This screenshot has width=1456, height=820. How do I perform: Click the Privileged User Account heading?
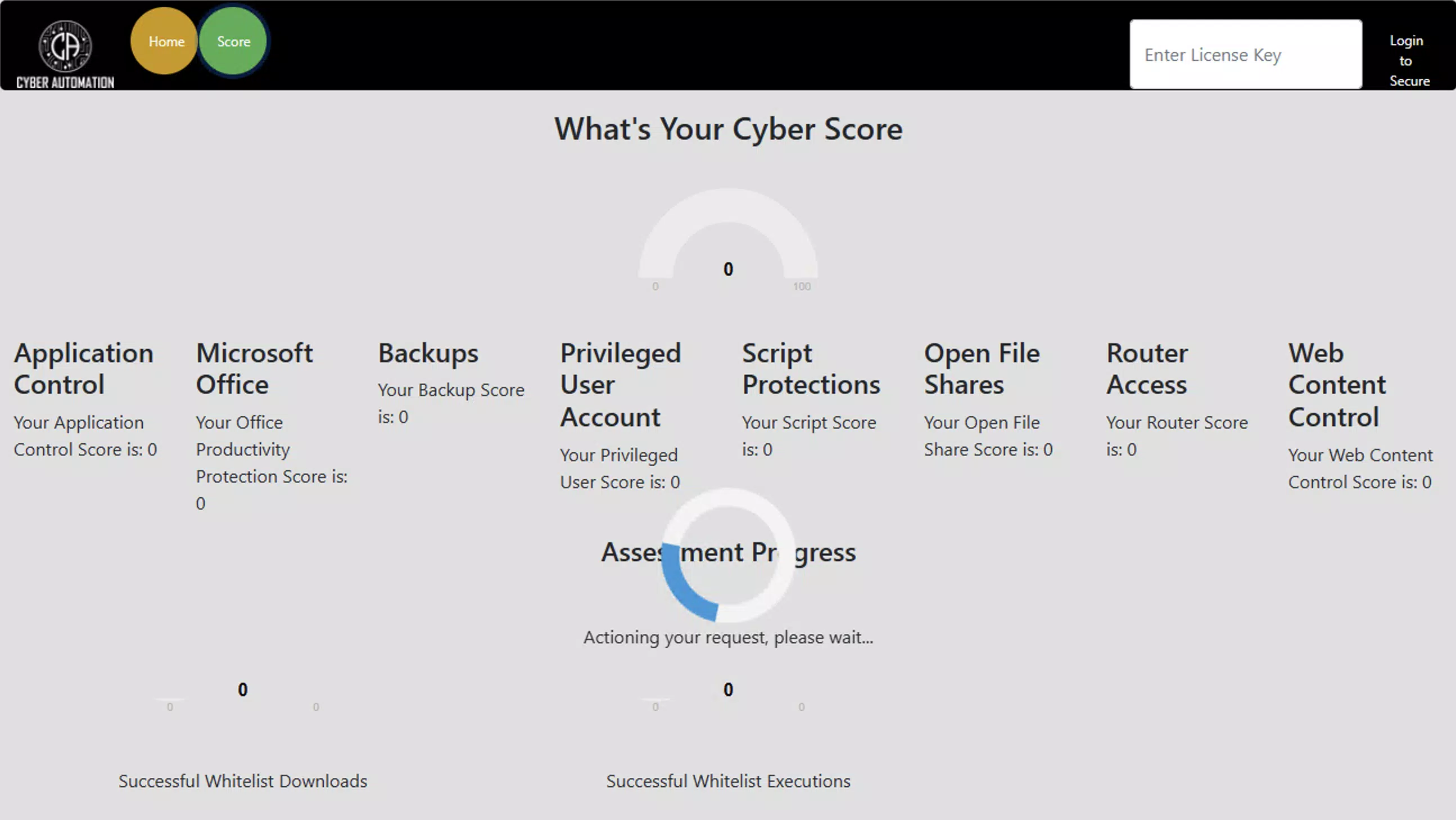pos(620,385)
